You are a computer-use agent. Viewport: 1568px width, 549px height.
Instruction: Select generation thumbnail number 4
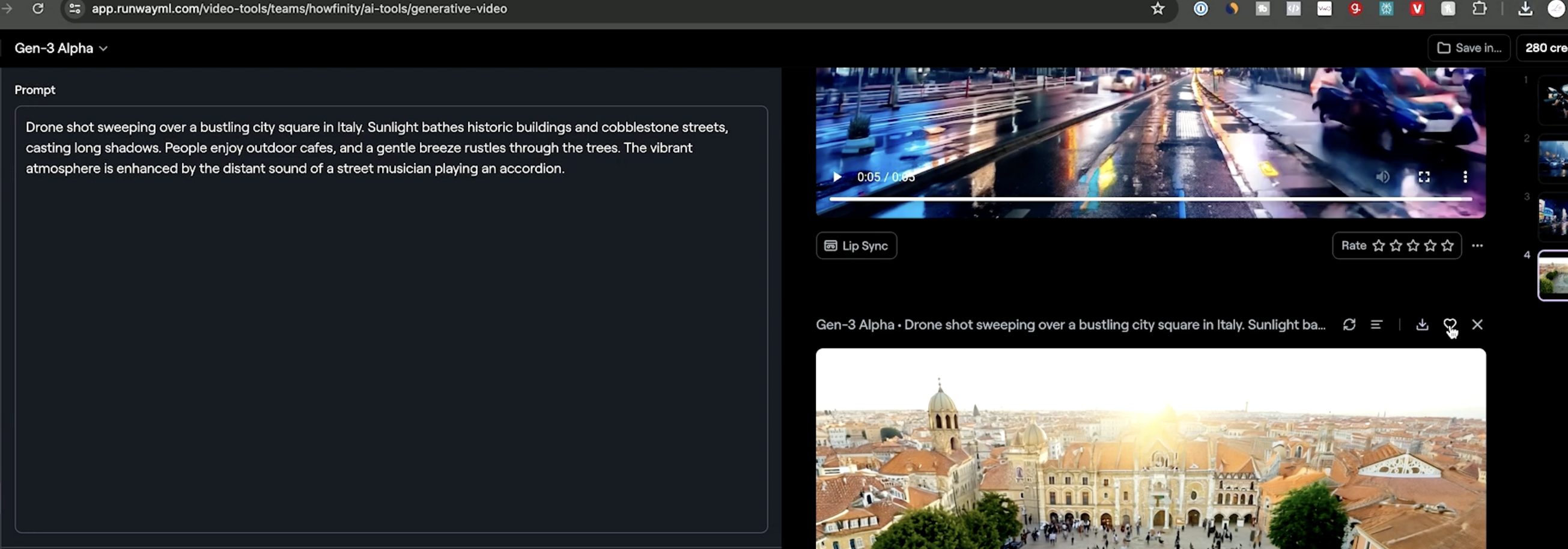pyautogui.click(x=1553, y=275)
